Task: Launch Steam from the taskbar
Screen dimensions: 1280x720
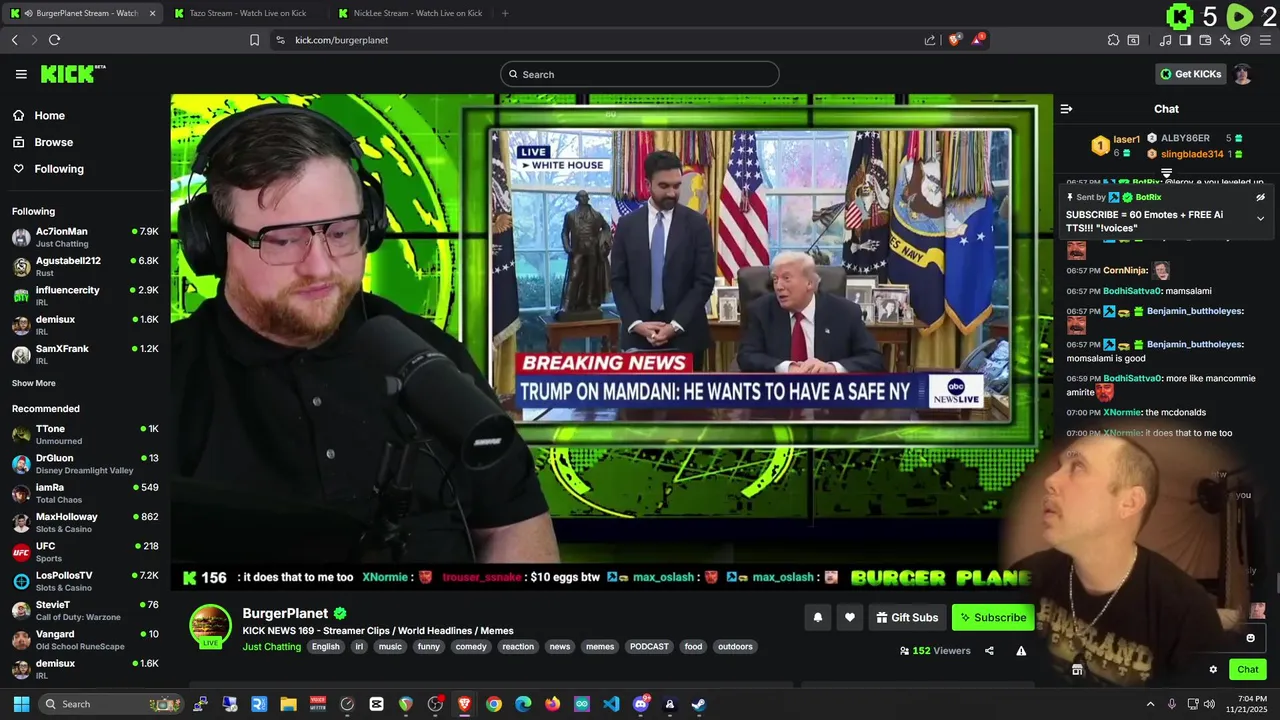Action: click(698, 704)
